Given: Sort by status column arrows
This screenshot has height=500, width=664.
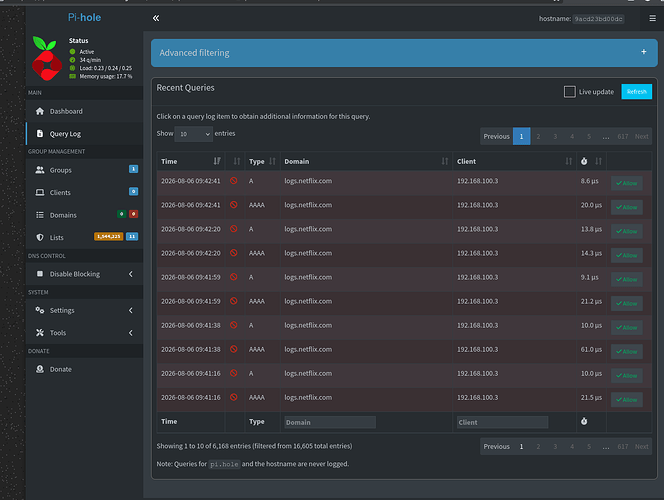Looking at the screenshot, I should [x=237, y=161].
